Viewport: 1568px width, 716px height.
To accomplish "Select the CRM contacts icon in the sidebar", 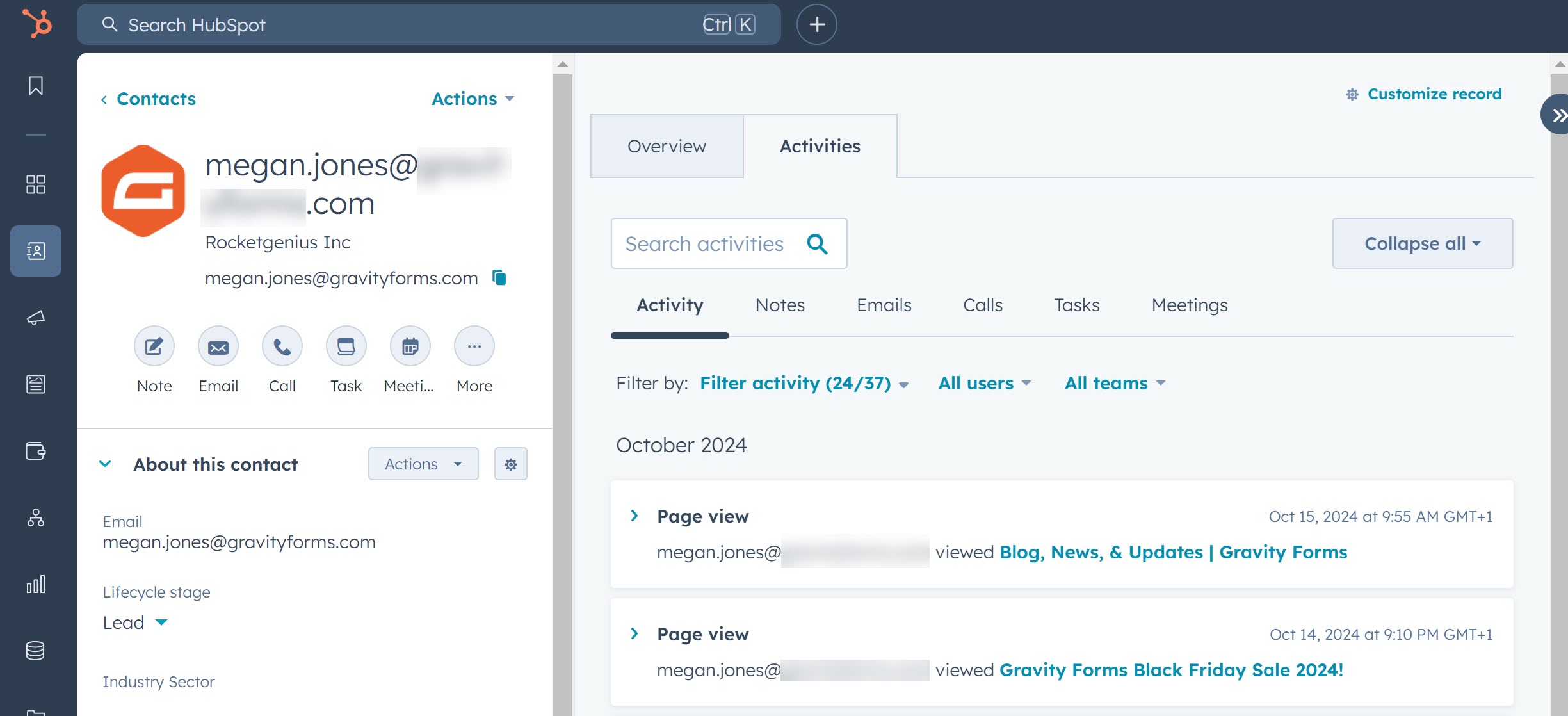I will [36, 251].
